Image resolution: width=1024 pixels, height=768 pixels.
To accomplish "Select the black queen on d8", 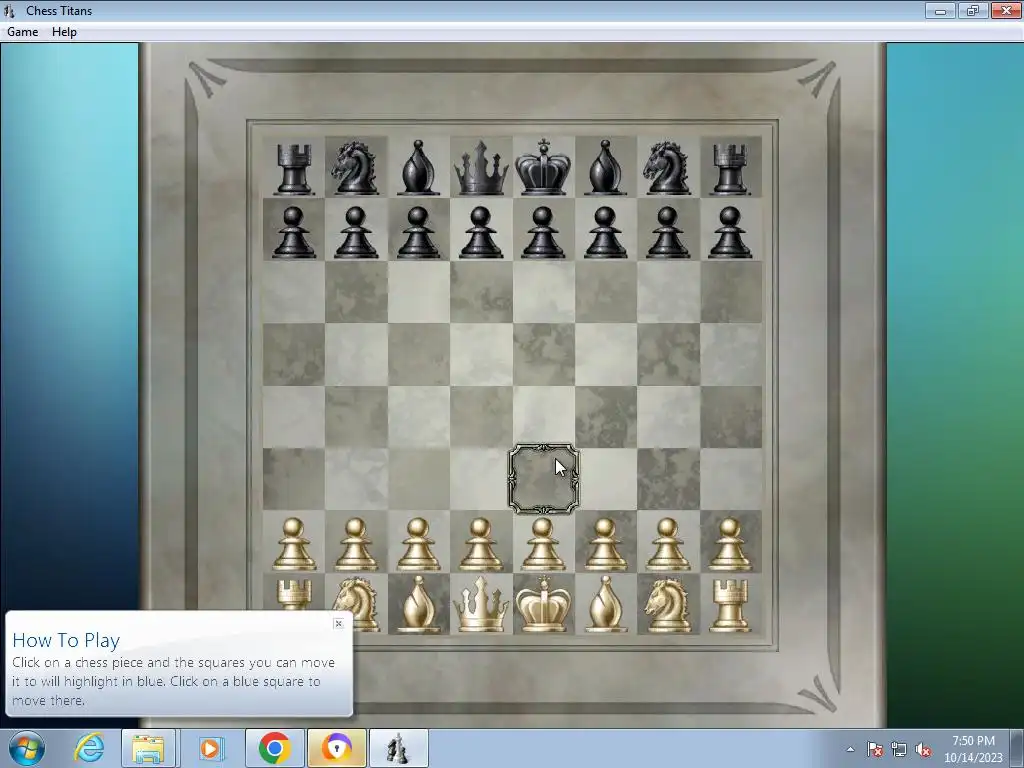I will coord(481,168).
